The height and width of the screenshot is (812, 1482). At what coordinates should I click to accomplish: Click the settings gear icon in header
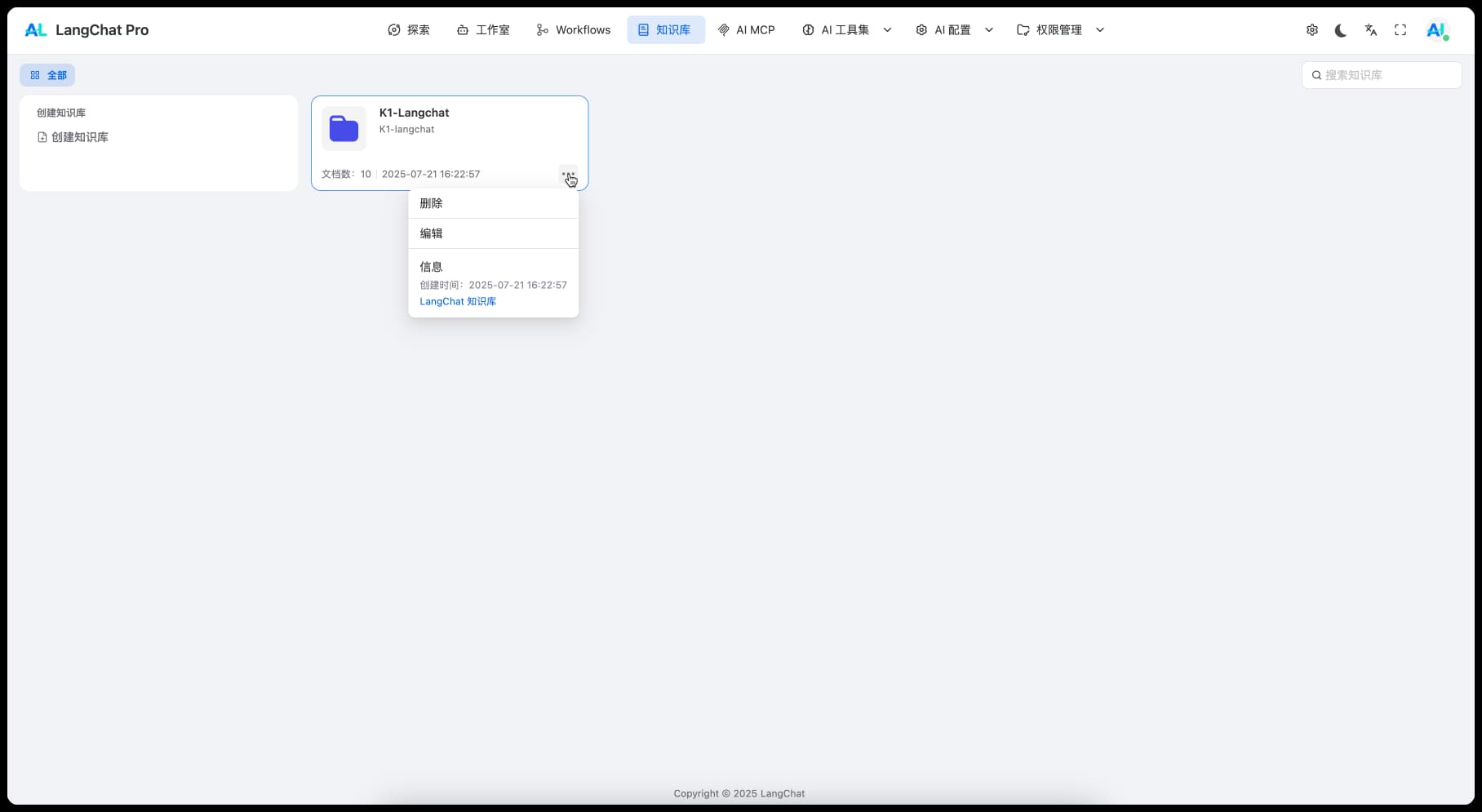point(1311,30)
